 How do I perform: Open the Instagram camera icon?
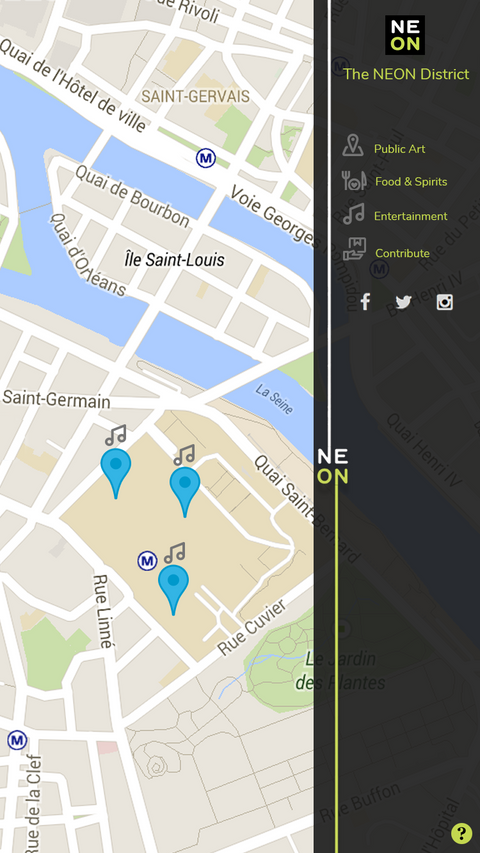click(445, 302)
